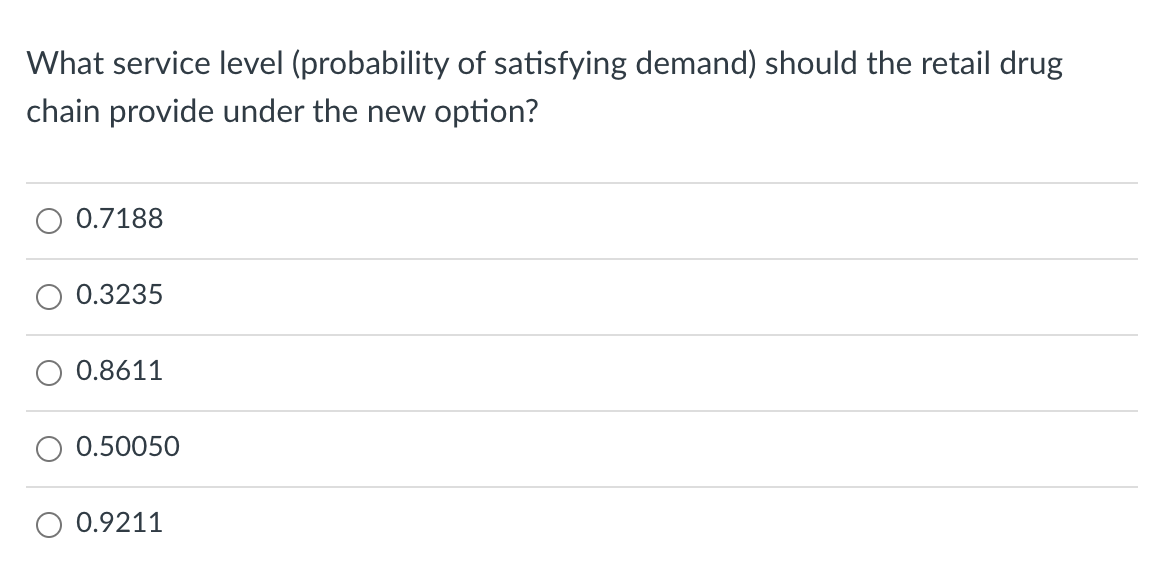1164x588 pixels.
Task: Click the 0.8611 answer label text
Action: [119, 371]
